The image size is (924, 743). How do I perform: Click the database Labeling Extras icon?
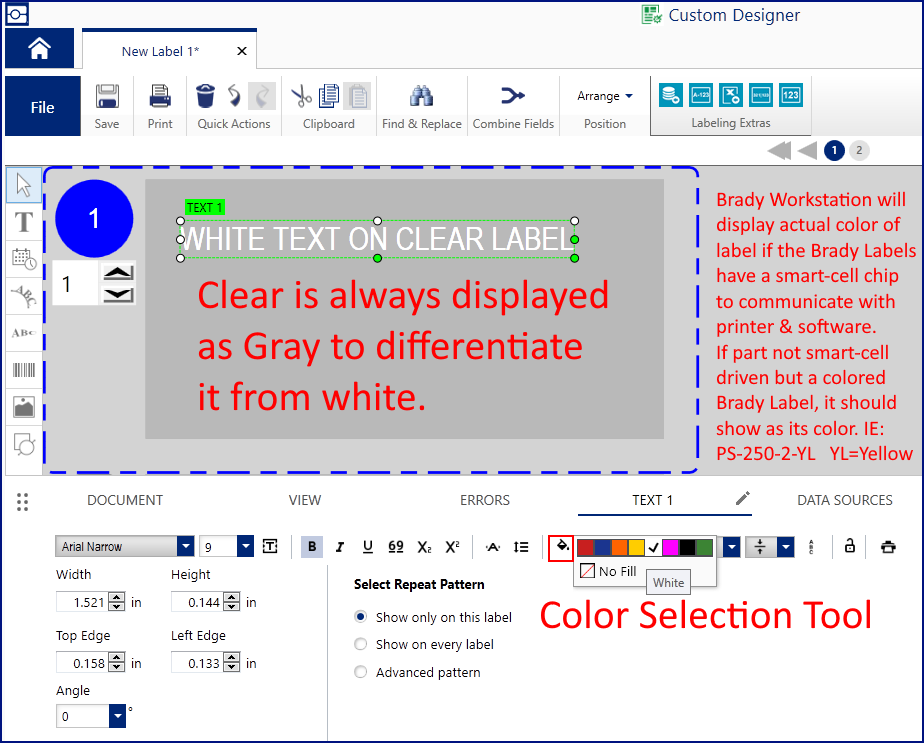tap(671, 95)
